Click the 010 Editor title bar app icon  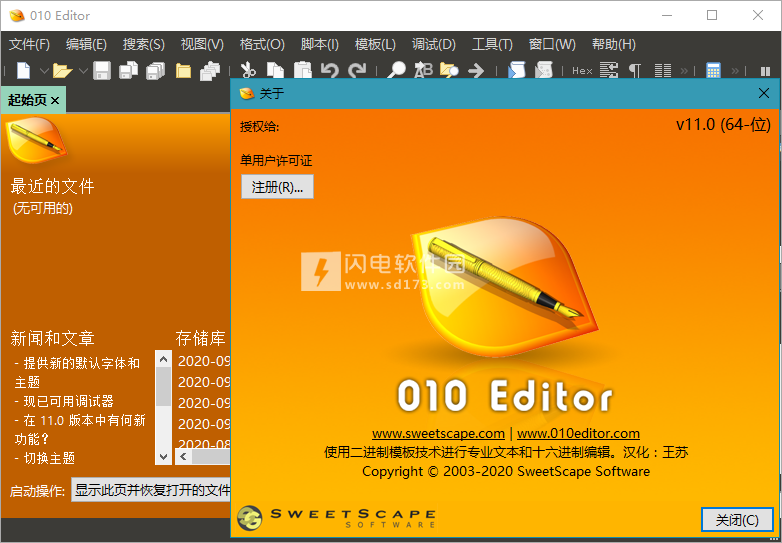16,15
